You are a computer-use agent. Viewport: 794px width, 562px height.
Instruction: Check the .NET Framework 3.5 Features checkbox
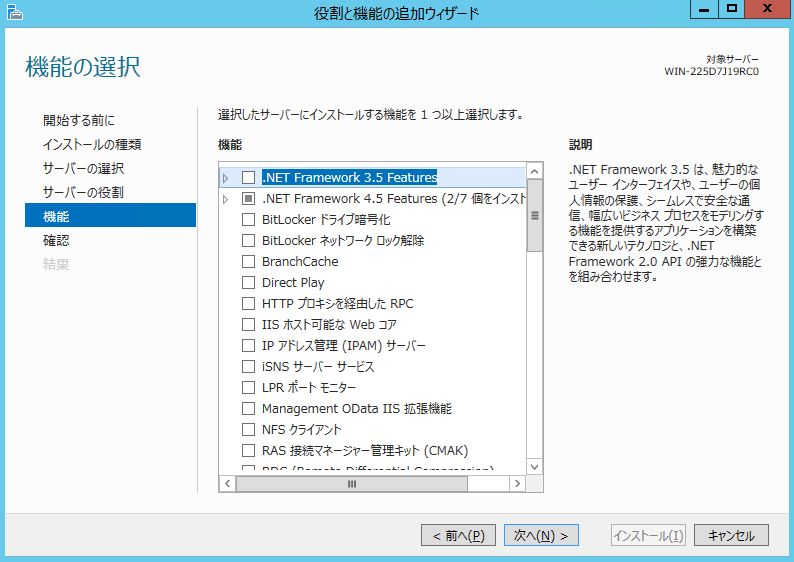[x=248, y=178]
